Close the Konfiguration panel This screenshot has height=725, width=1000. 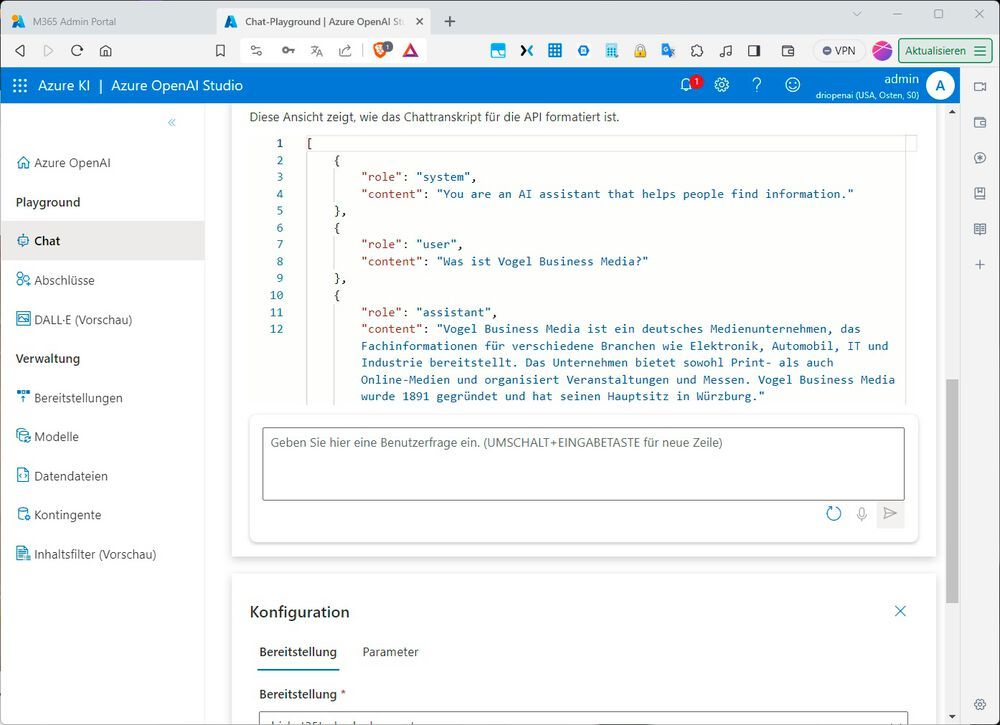tap(900, 611)
